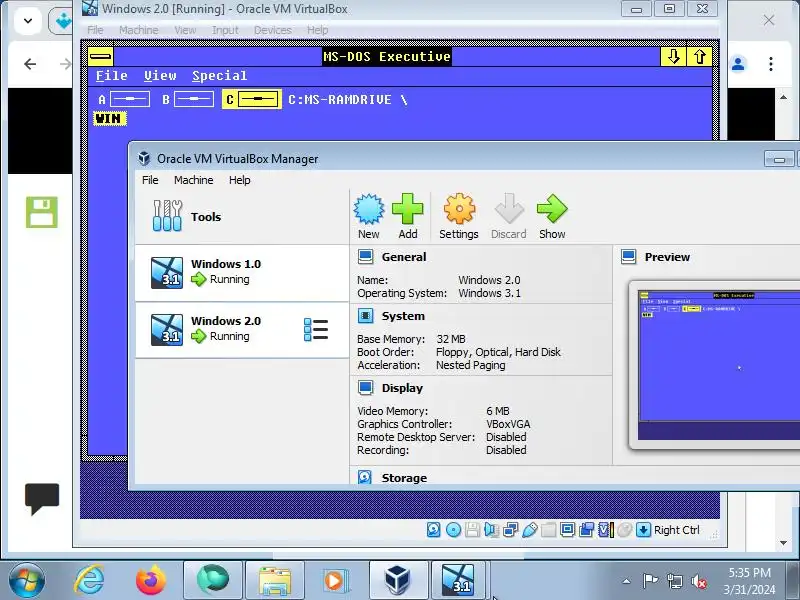
Task: Click the CPU virtualization V icon in status bar
Action: tap(606, 530)
